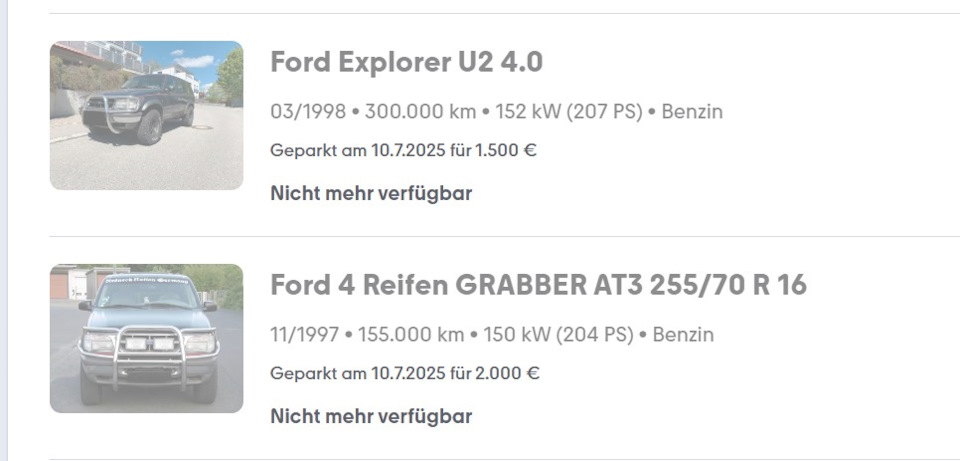Screen dimensions: 960x461
Task: Click the 'Geparkt am' text of the Explorer listing
Action: pyautogui.click(x=318, y=151)
